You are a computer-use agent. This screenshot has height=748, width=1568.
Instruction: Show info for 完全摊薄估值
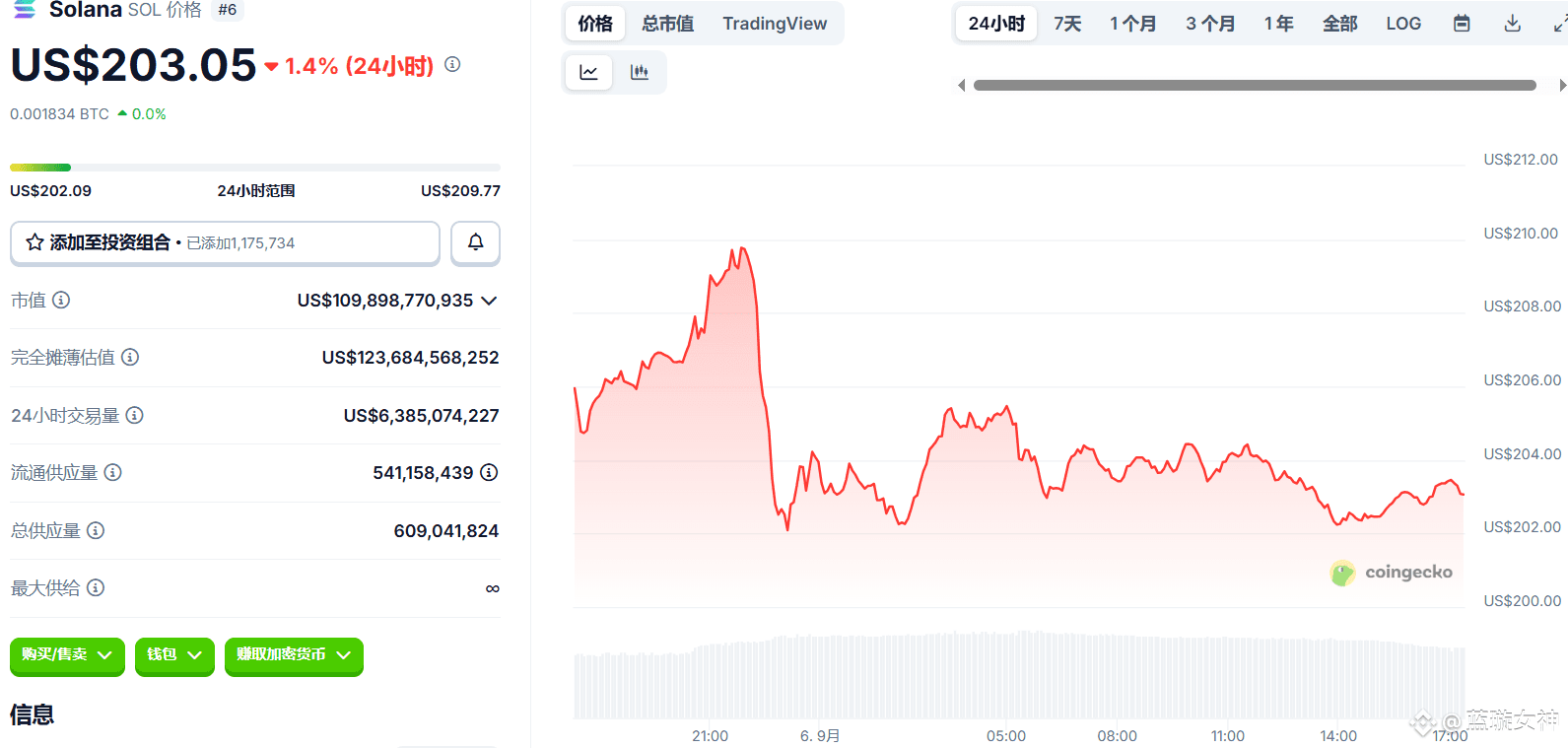(x=130, y=357)
